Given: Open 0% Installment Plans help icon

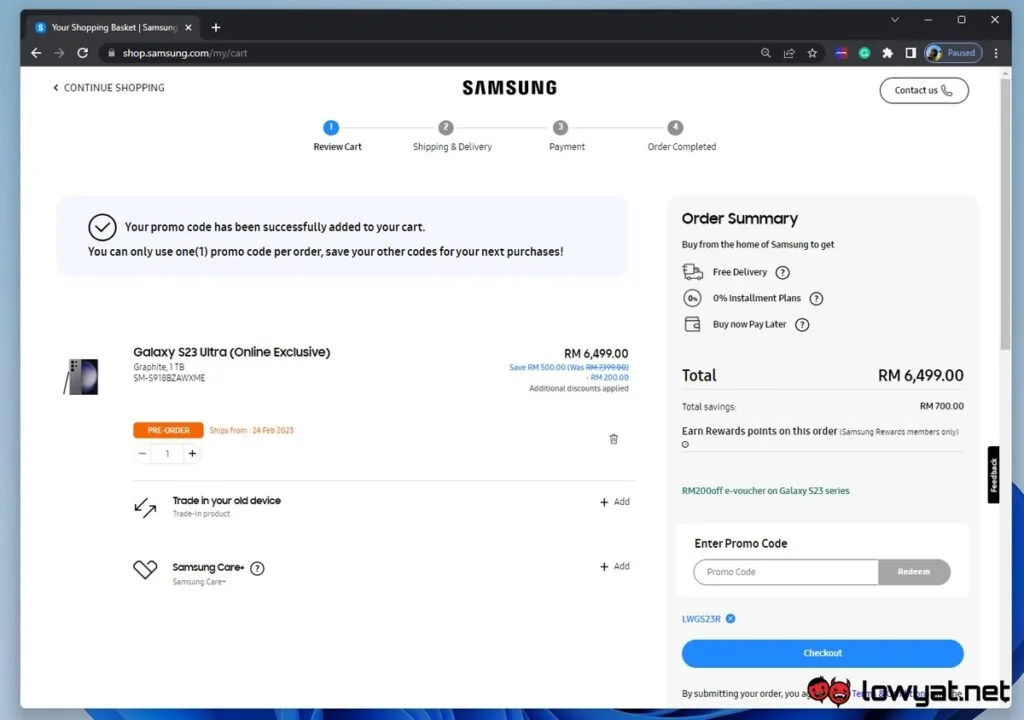Looking at the screenshot, I should pyautogui.click(x=816, y=299).
